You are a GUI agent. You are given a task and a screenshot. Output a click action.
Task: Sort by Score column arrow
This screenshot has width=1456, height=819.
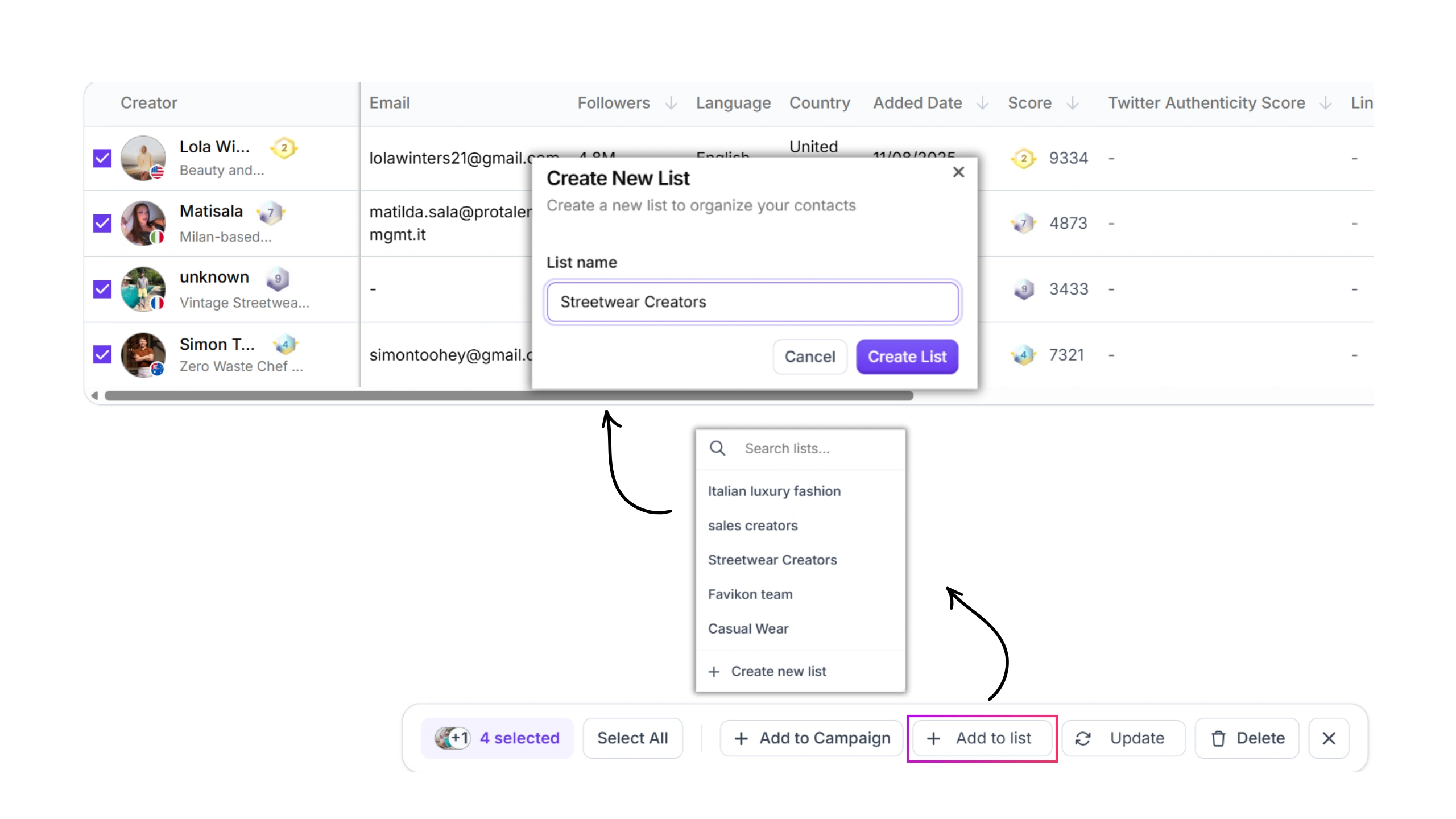[1073, 103]
